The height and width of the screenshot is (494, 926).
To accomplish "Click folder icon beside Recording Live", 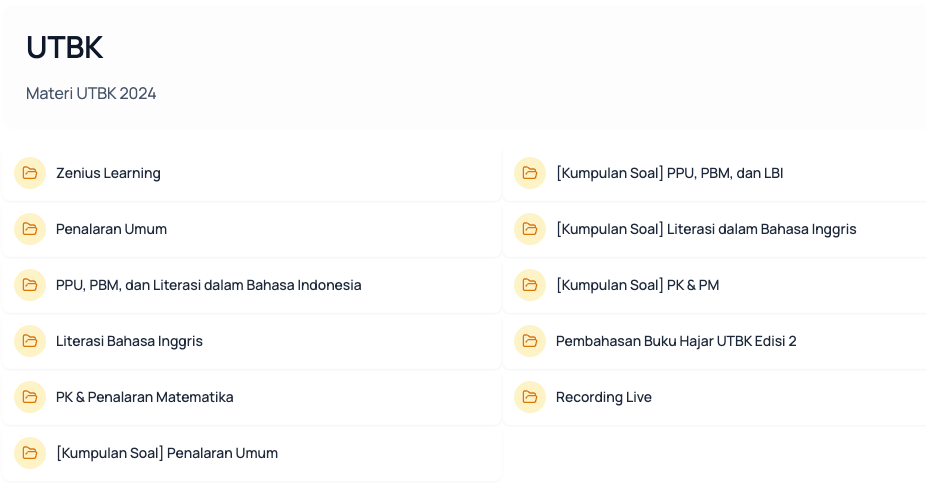I will tap(530, 397).
